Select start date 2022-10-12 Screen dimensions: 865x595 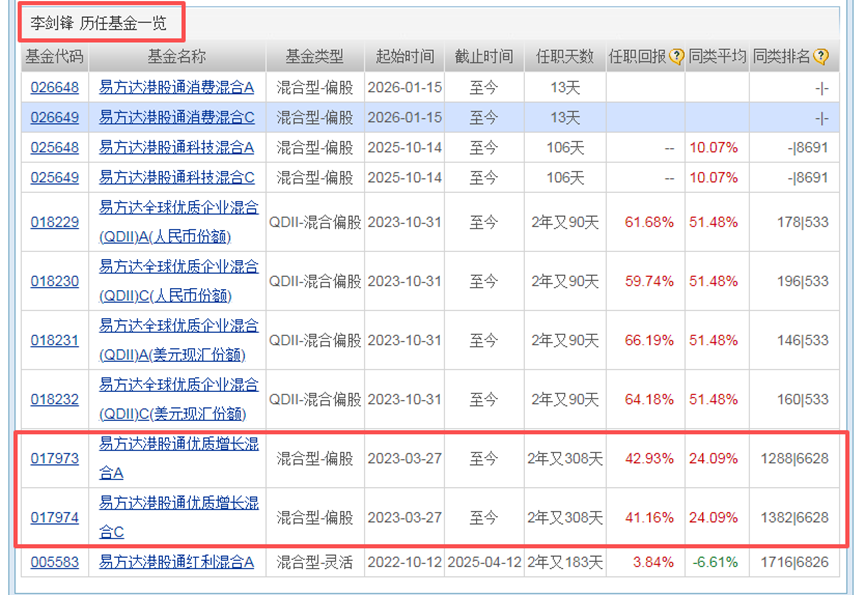pyautogui.click(x=404, y=562)
